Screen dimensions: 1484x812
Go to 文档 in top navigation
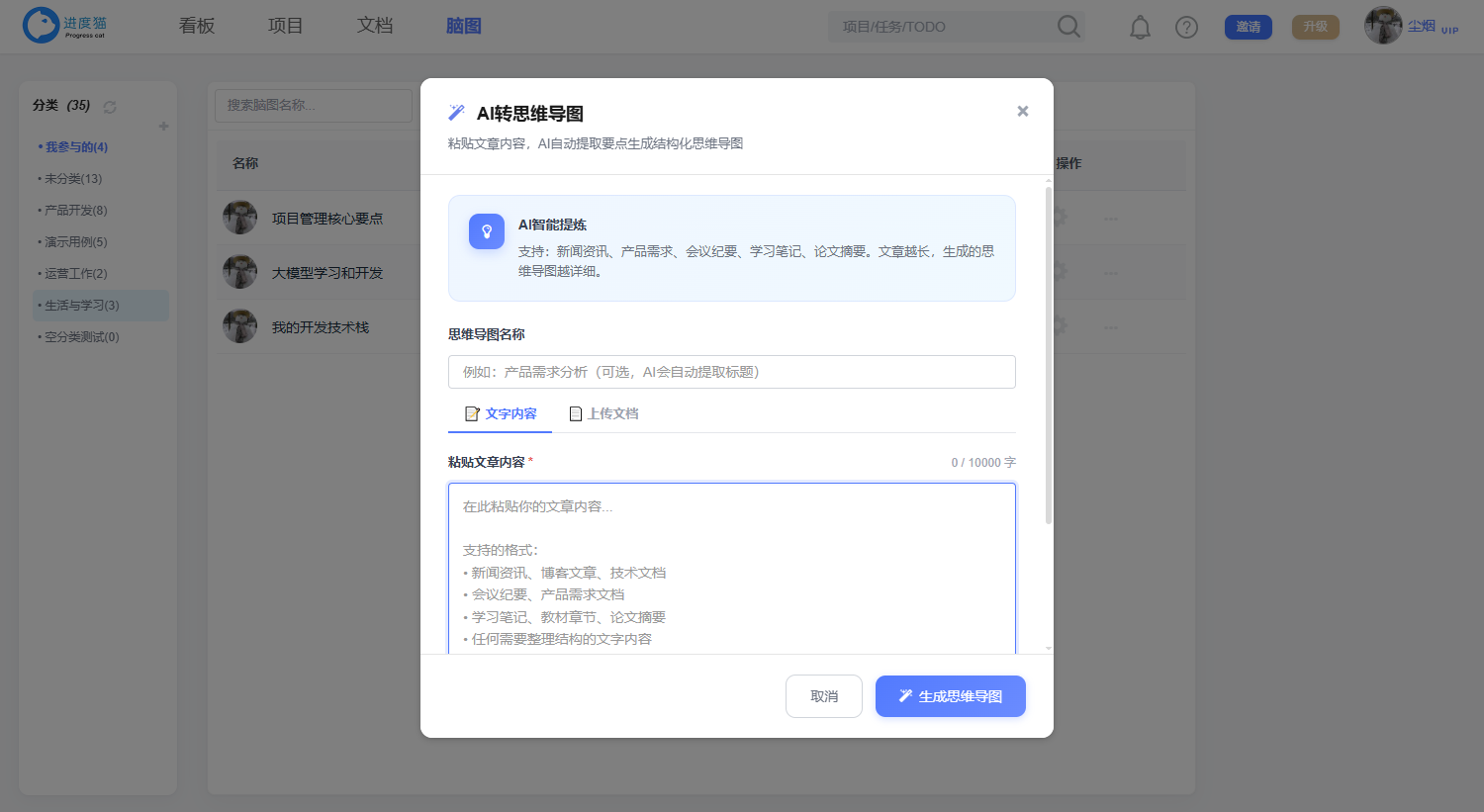(x=375, y=26)
